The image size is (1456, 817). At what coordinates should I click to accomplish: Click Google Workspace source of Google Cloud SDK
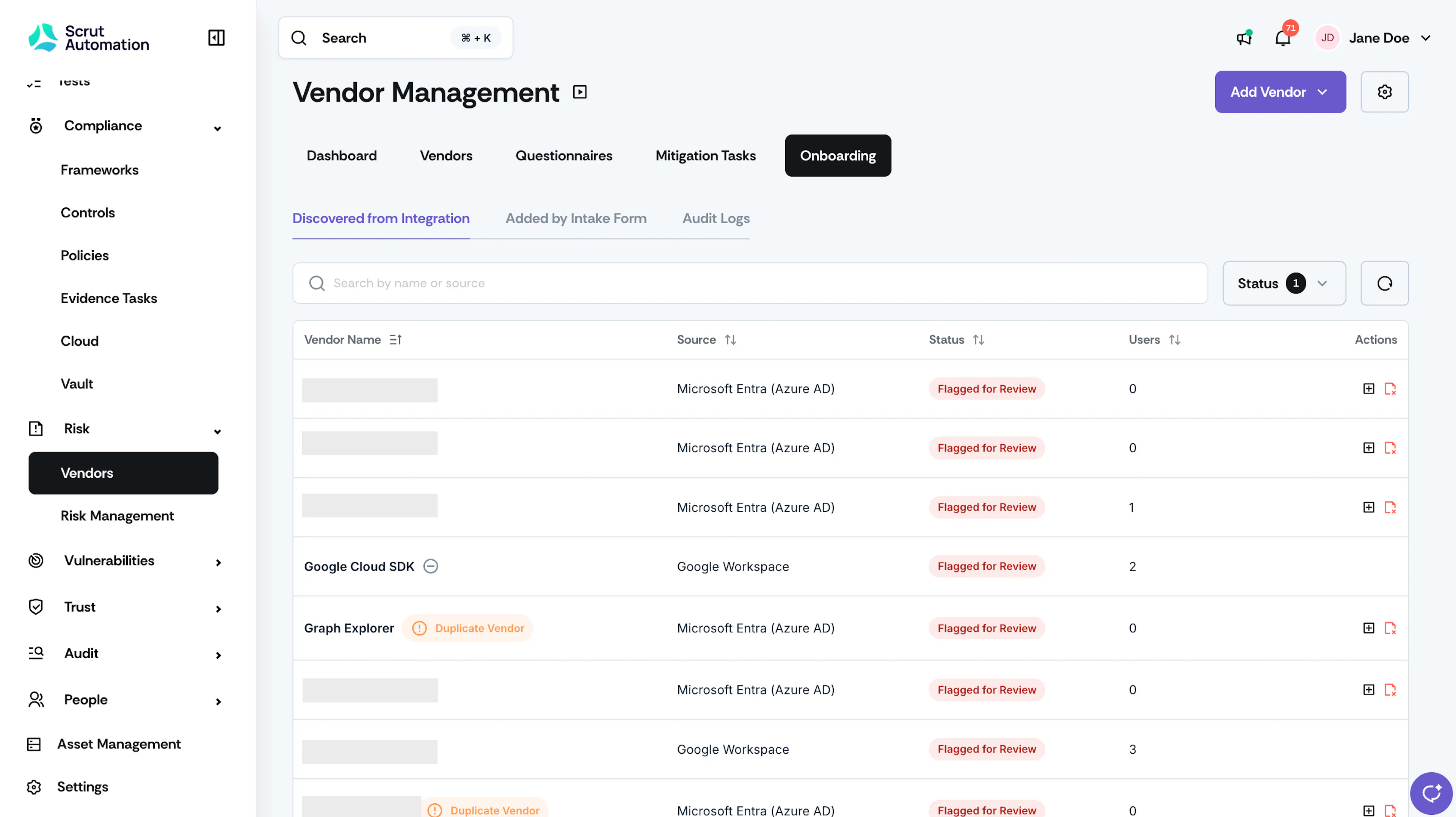click(733, 566)
